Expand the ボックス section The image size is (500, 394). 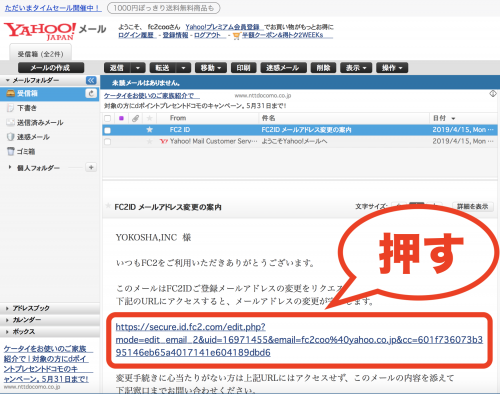[7, 332]
